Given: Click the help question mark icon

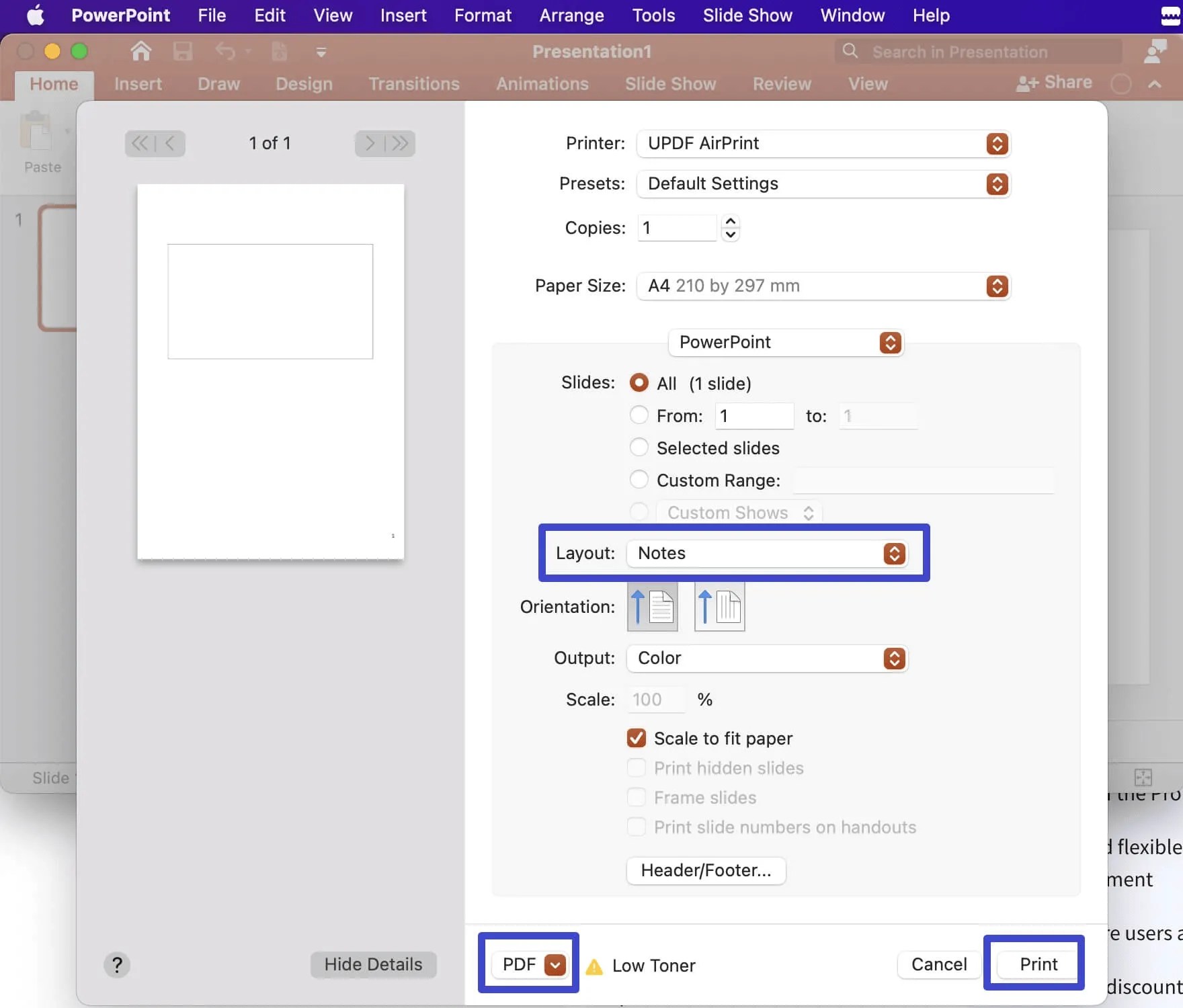Looking at the screenshot, I should [117, 964].
